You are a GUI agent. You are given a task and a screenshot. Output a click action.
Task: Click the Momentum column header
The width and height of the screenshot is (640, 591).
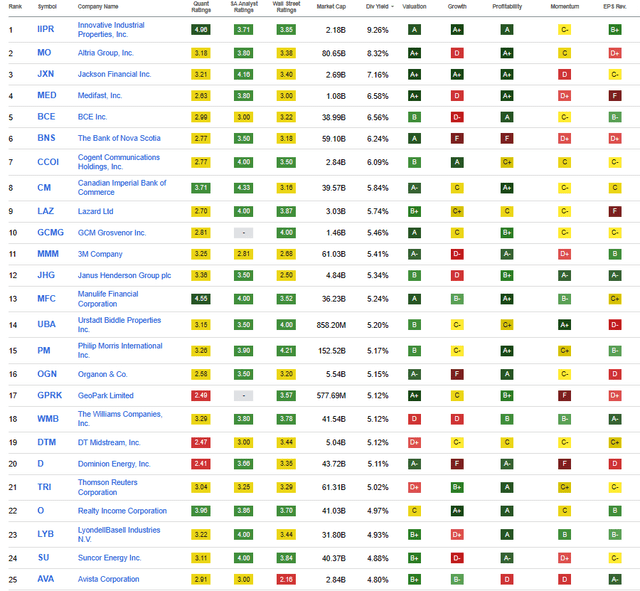(564, 7)
